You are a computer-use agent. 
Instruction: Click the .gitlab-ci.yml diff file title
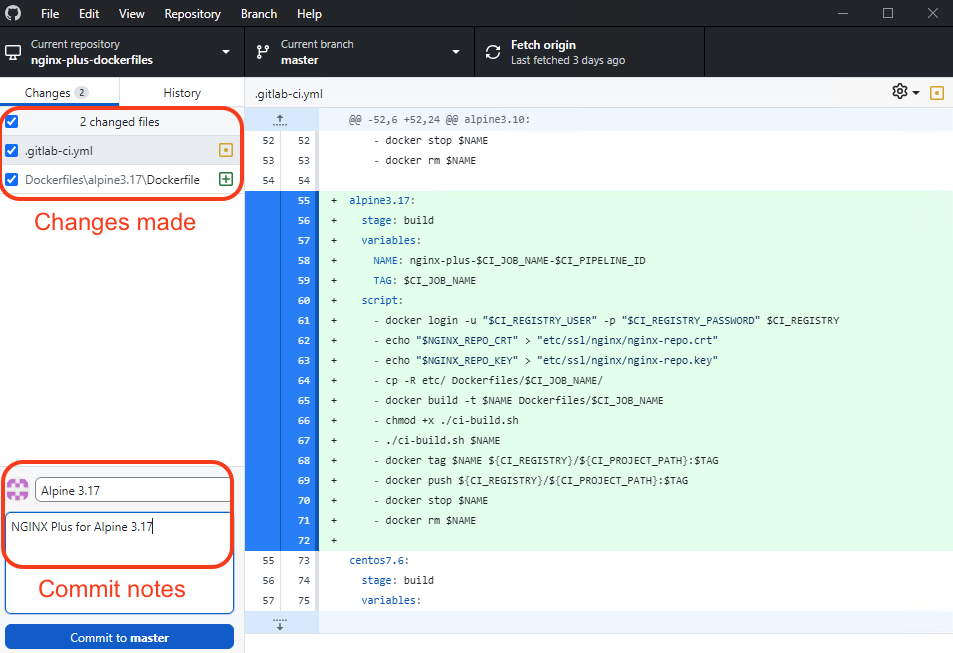pos(289,94)
